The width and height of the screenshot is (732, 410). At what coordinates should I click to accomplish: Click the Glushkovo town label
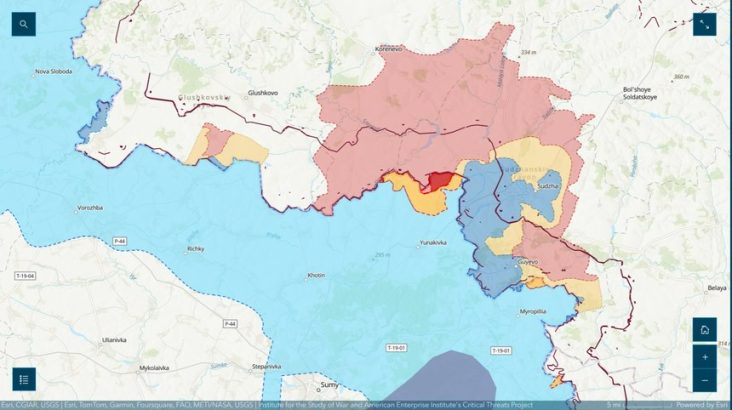tap(262, 93)
